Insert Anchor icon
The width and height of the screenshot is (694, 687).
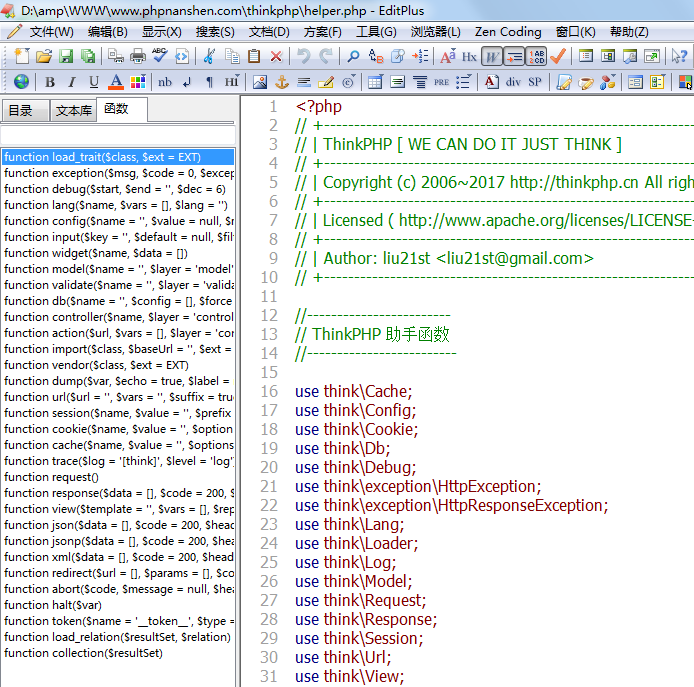pos(282,82)
